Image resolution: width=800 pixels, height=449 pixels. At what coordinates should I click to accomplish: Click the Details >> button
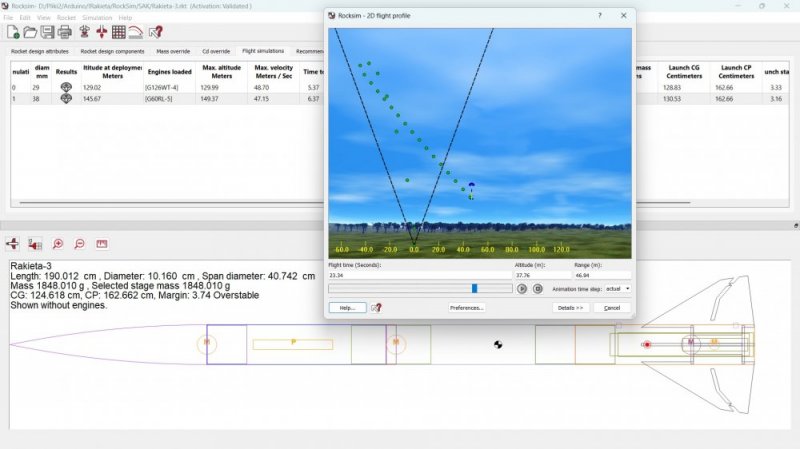tap(570, 308)
